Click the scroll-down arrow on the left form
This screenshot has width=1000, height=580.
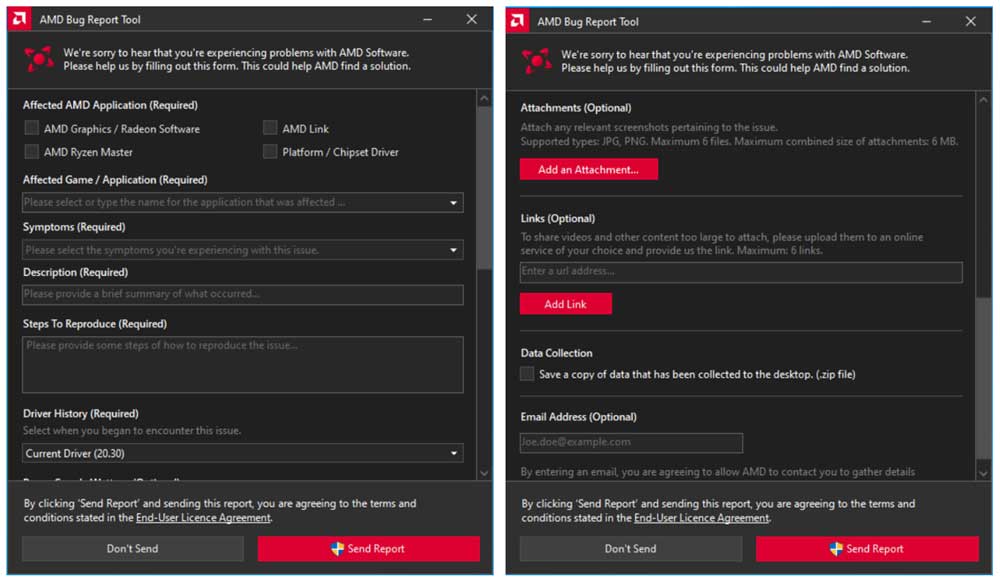485,473
